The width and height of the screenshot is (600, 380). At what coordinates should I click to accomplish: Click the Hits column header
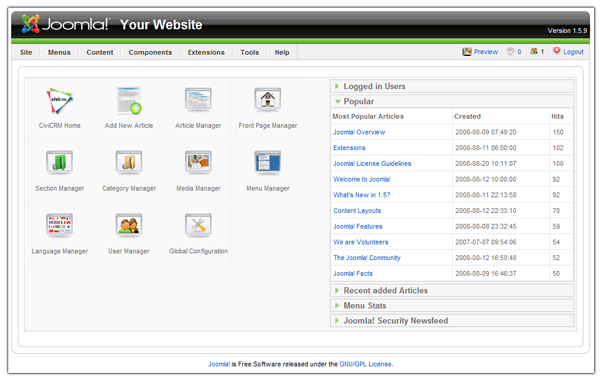coord(558,116)
